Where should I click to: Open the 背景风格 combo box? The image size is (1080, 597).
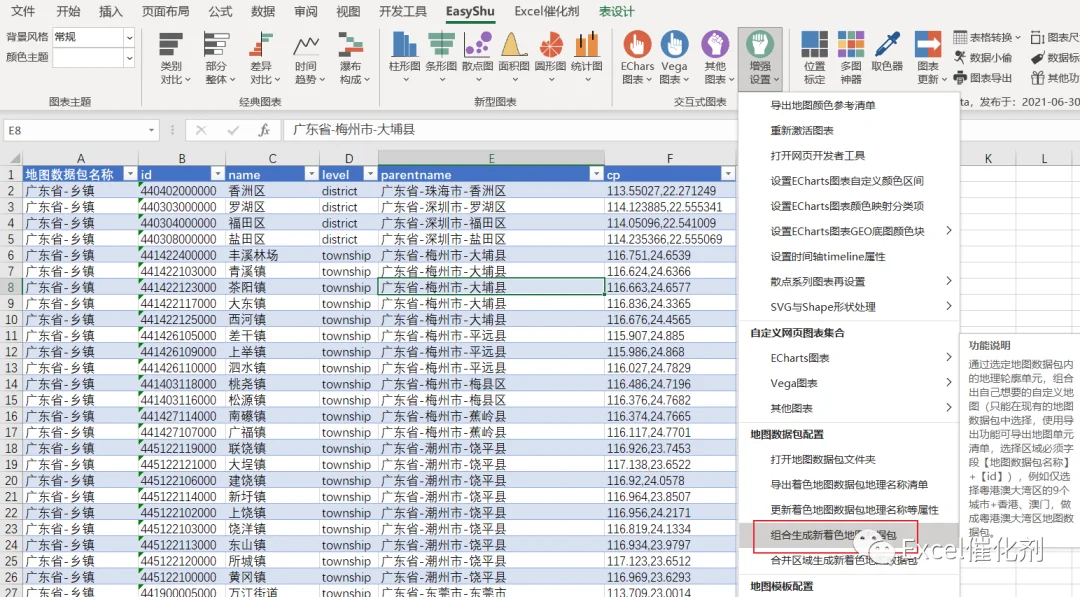click(93, 37)
